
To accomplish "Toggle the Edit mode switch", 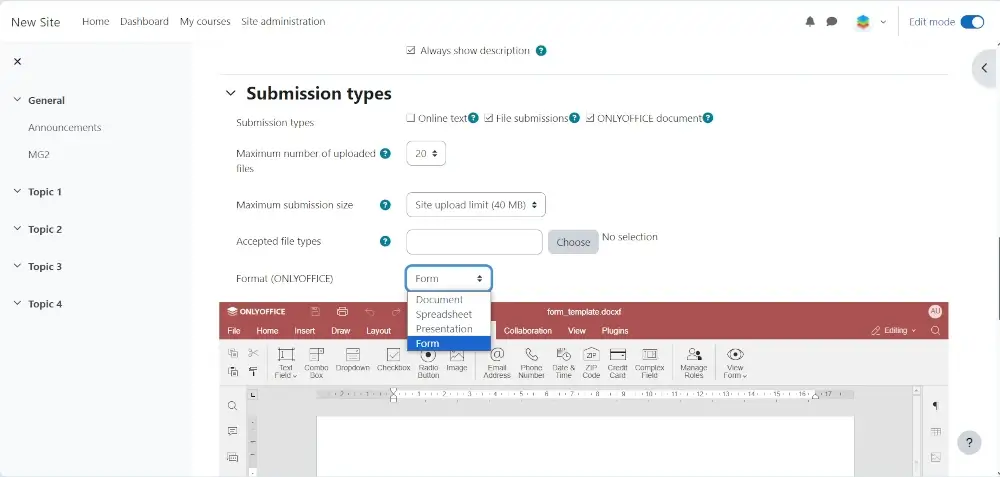I will tap(971, 21).
